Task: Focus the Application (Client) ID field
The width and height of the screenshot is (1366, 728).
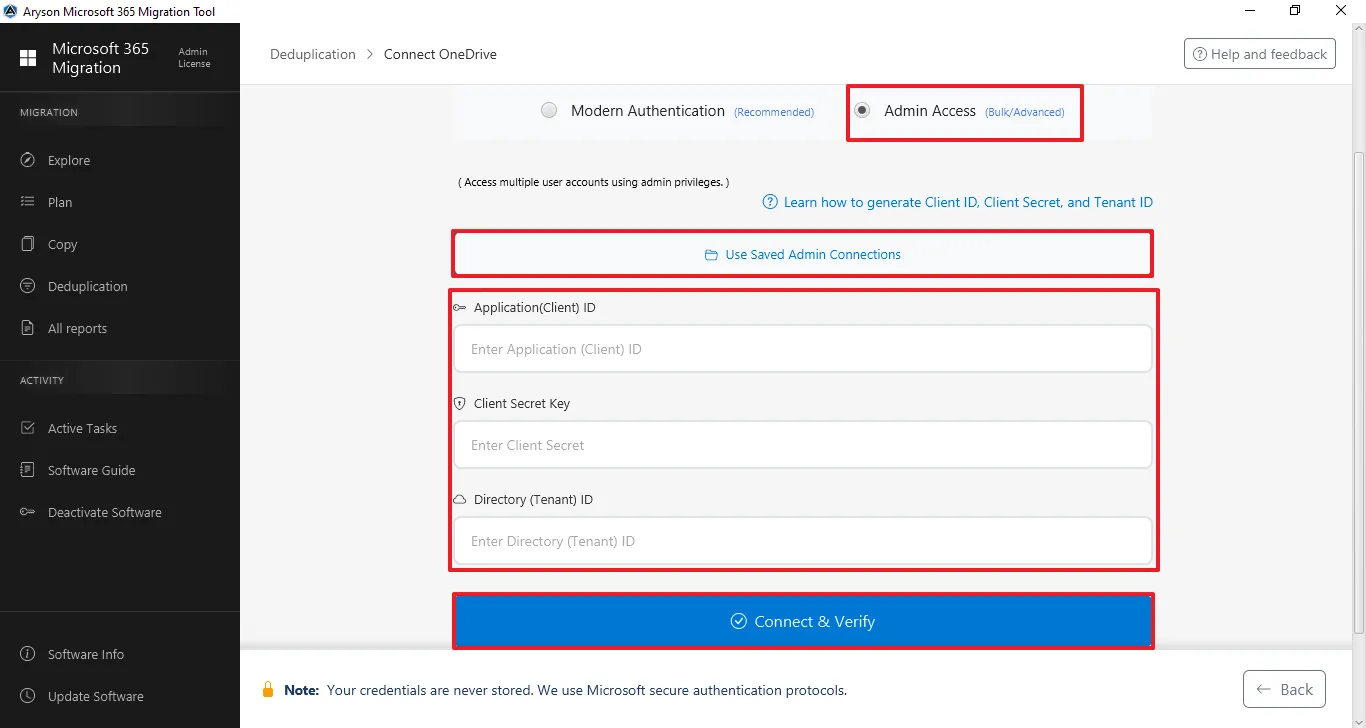Action: (803, 349)
